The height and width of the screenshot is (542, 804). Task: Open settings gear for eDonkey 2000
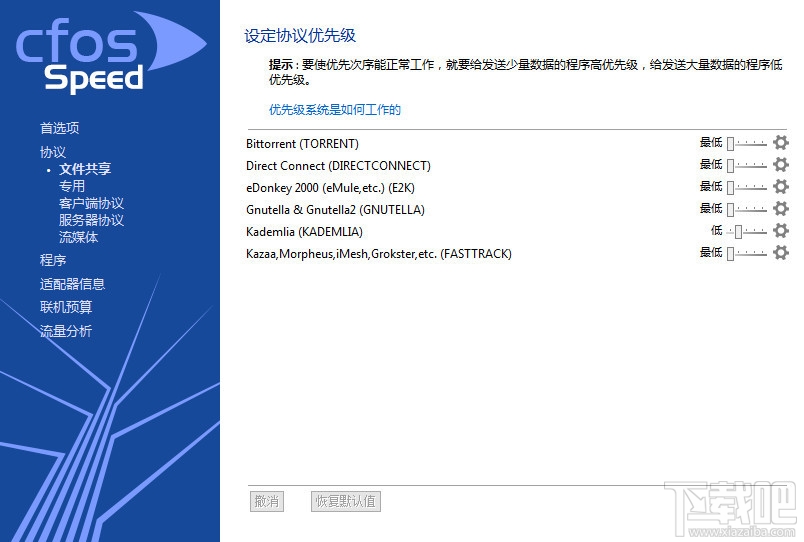click(x=780, y=187)
